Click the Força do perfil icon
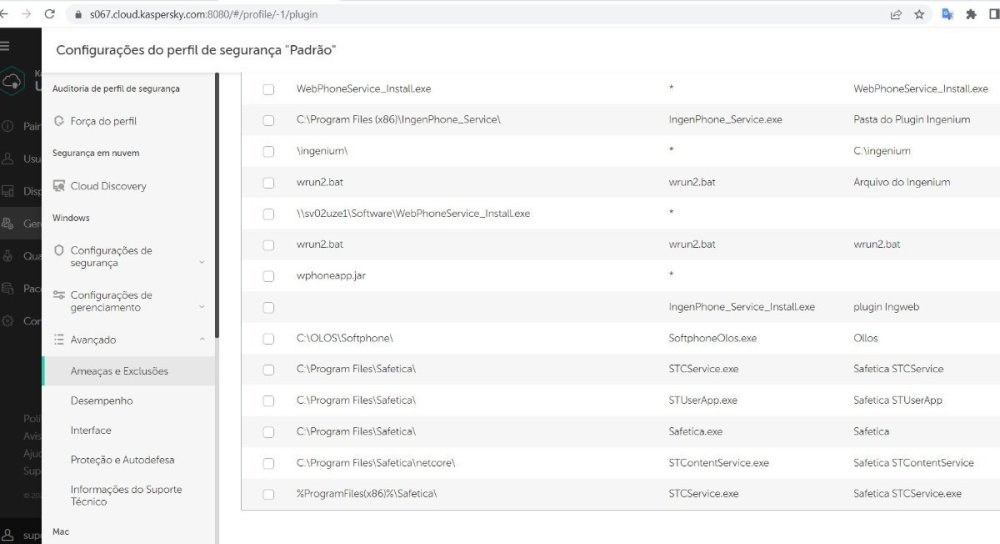Viewport: 1000px width, 544px height. [x=59, y=121]
